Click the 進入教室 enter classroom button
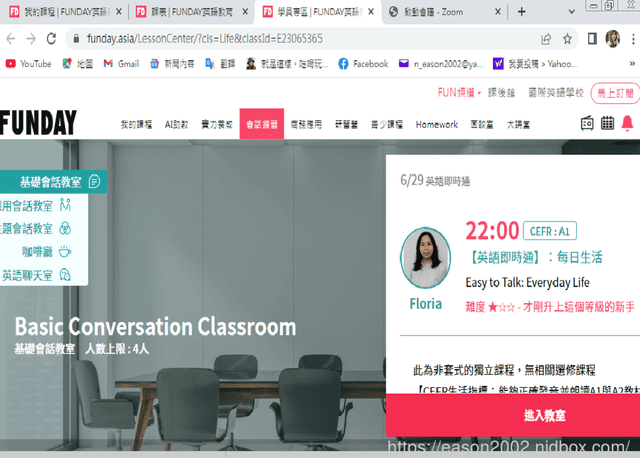 click(513, 416)
